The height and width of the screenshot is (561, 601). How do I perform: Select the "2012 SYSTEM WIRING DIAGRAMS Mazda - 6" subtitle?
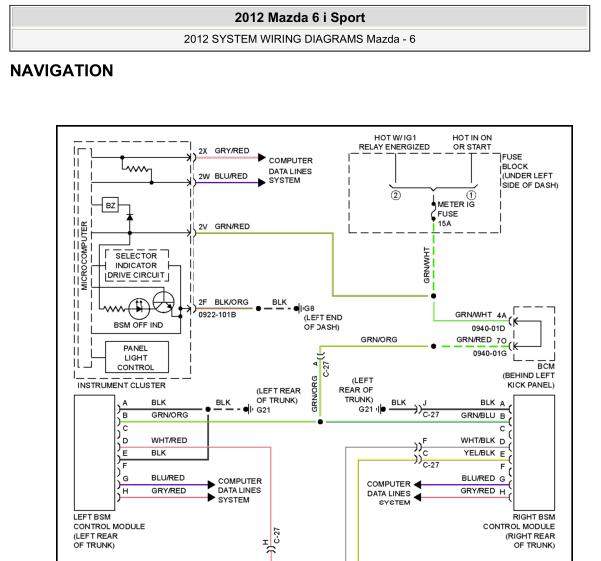(299, 39)
